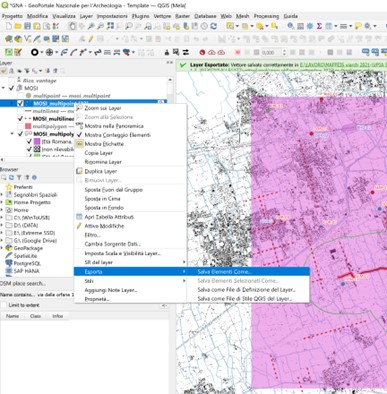This screenshot has width=387, height=394.
Task: Toggle visibility of MOSI_multipoint selected layer
Action: tap(20, 103)
